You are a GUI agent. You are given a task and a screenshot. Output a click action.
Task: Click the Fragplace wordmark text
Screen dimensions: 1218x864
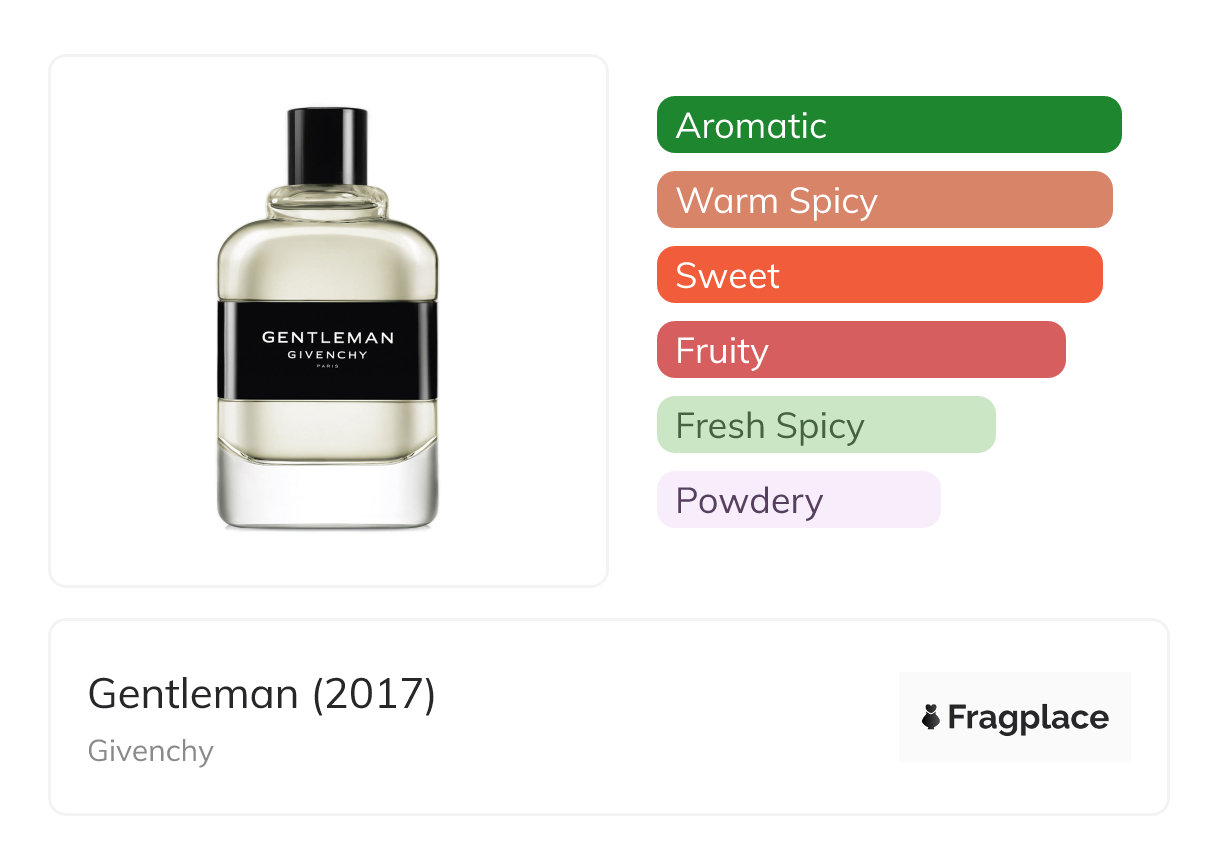(x=1028, y=718)
